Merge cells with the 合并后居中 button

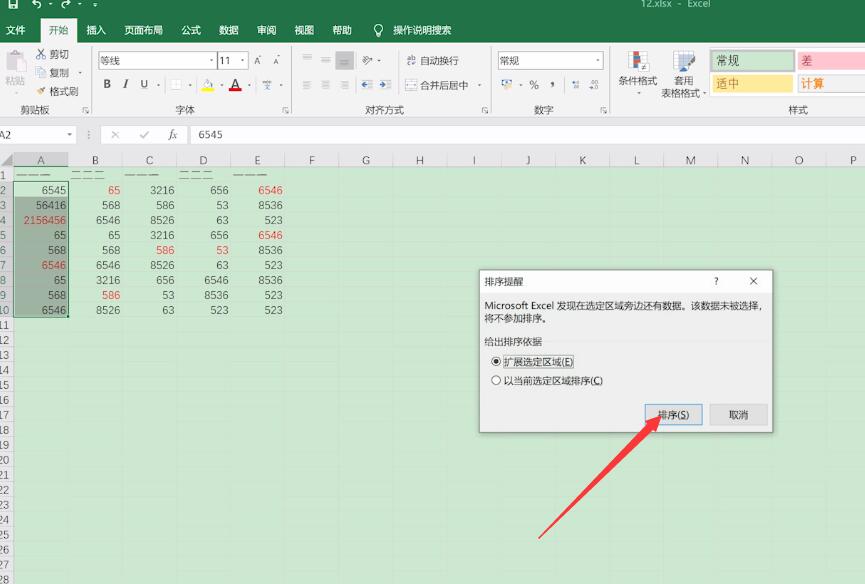pos(438,85)
